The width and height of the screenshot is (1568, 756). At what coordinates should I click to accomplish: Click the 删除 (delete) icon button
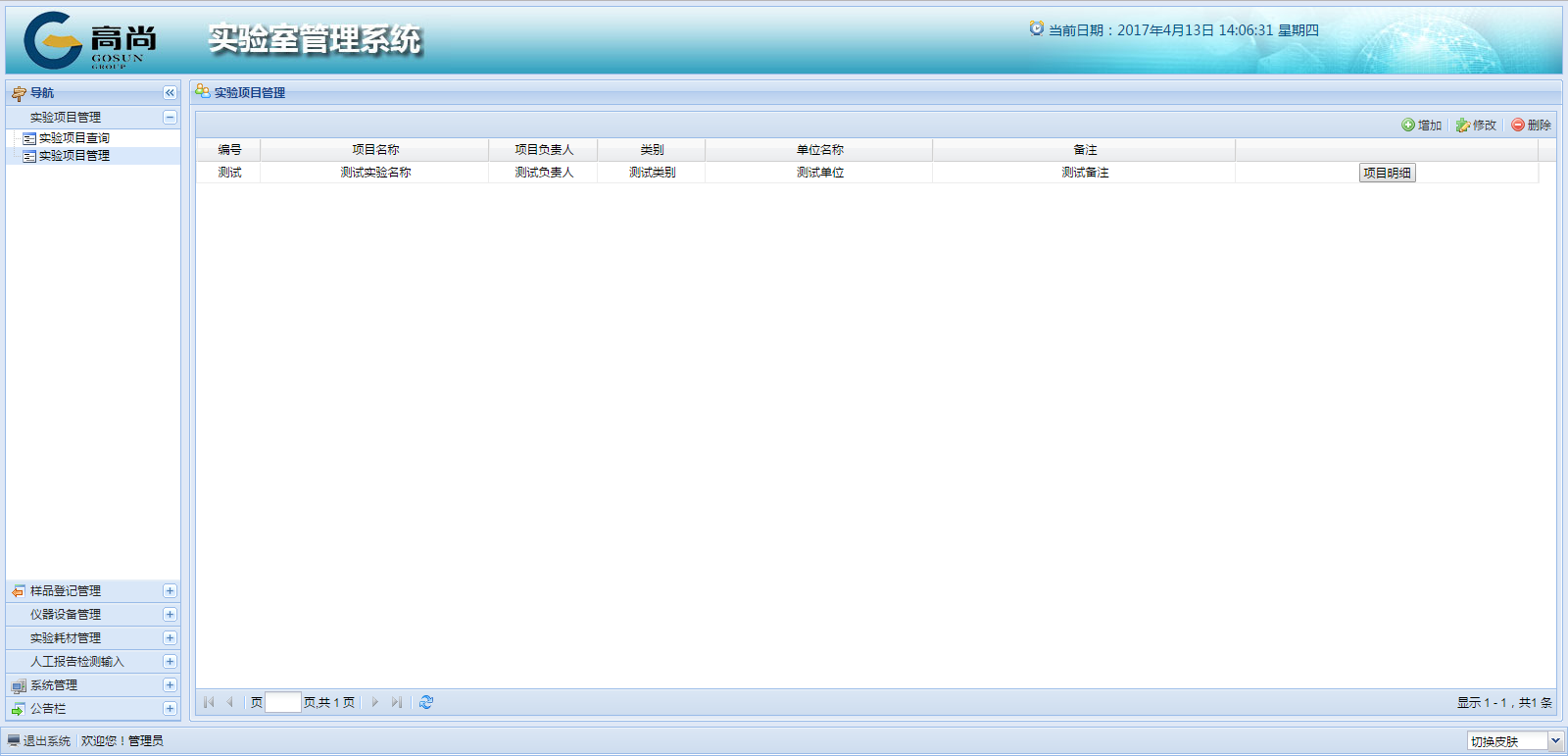pos(1531,126)
